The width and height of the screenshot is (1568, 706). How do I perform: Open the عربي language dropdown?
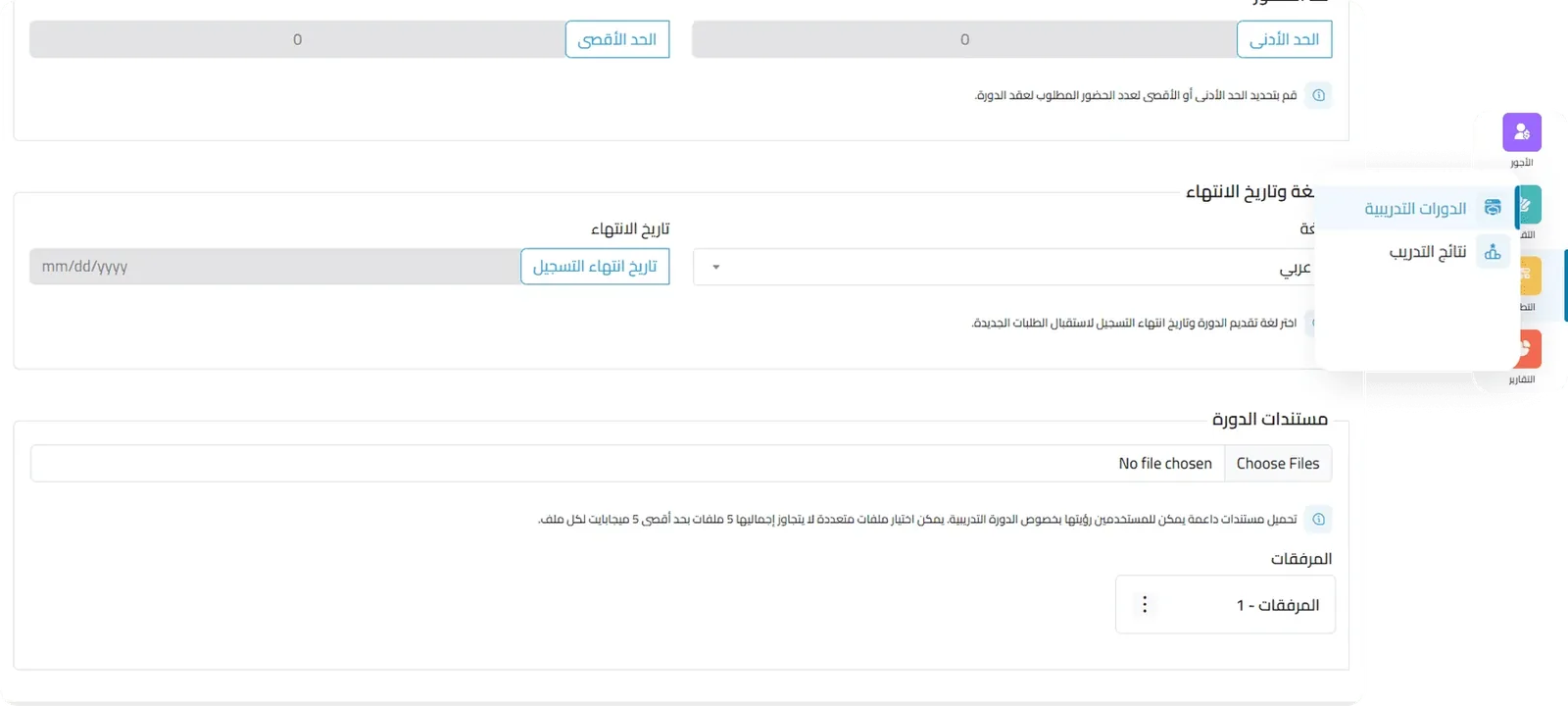pyautogui.click(x=1004, y=267)
